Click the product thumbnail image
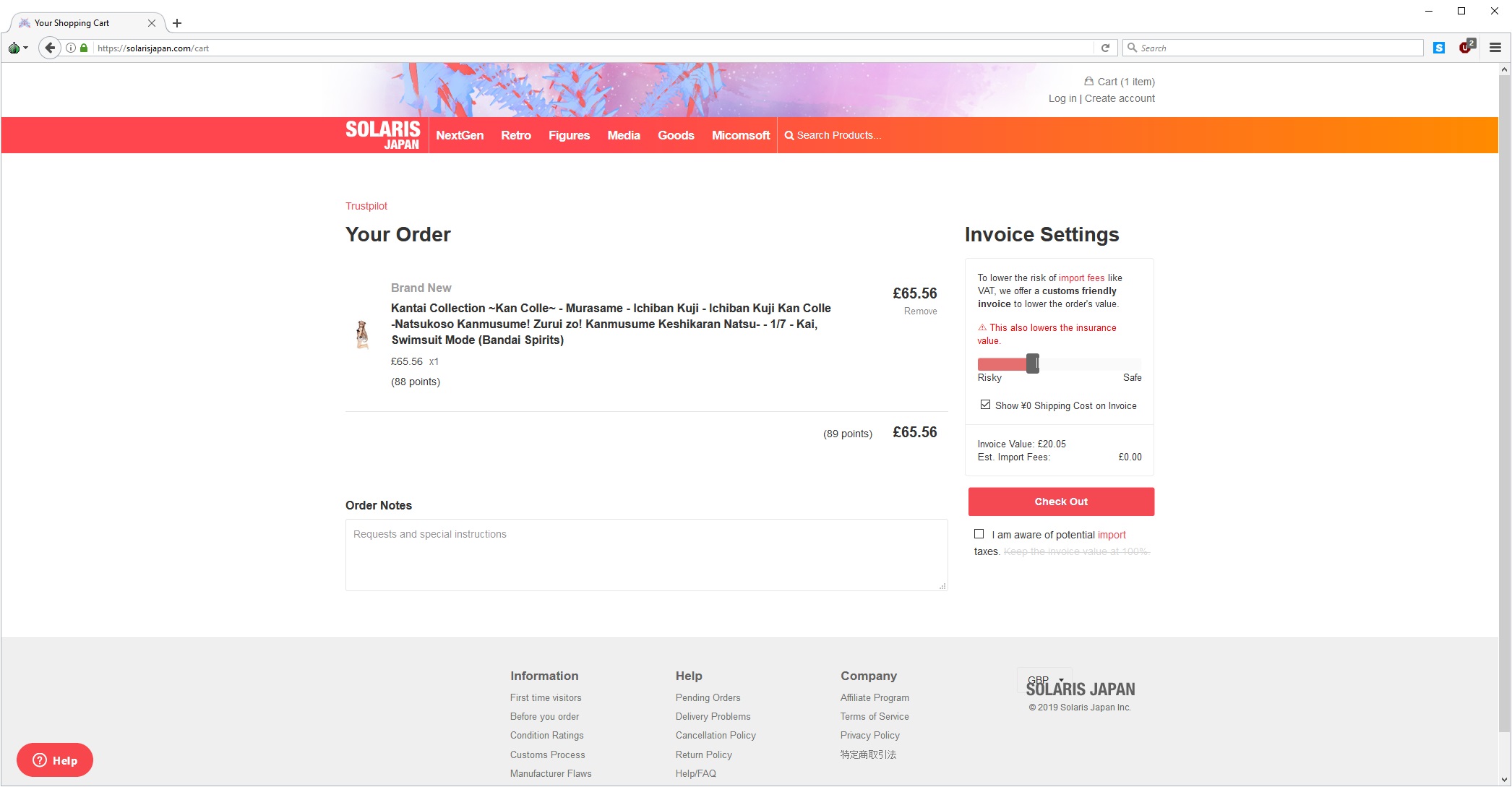Viewport: 1512px width, 787px height. 362,335
